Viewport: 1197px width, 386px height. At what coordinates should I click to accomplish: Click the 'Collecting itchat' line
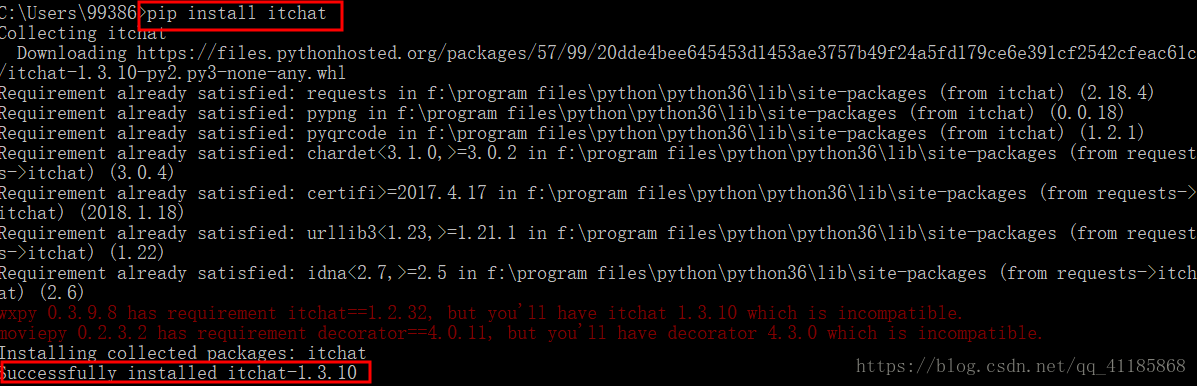pos(83,34)
